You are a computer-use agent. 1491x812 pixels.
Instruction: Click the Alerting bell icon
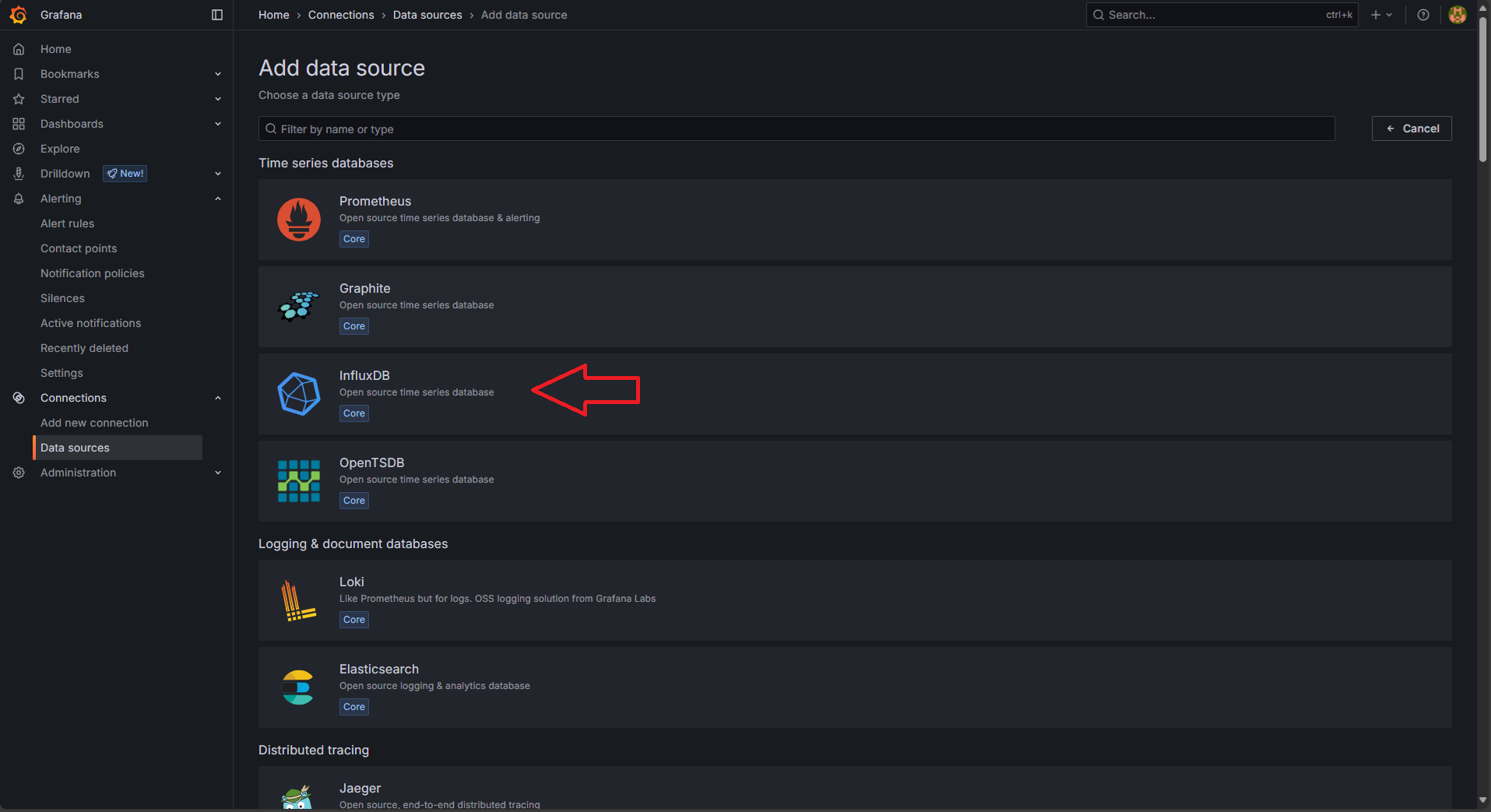pyautogui.click(x=19, y=199)
